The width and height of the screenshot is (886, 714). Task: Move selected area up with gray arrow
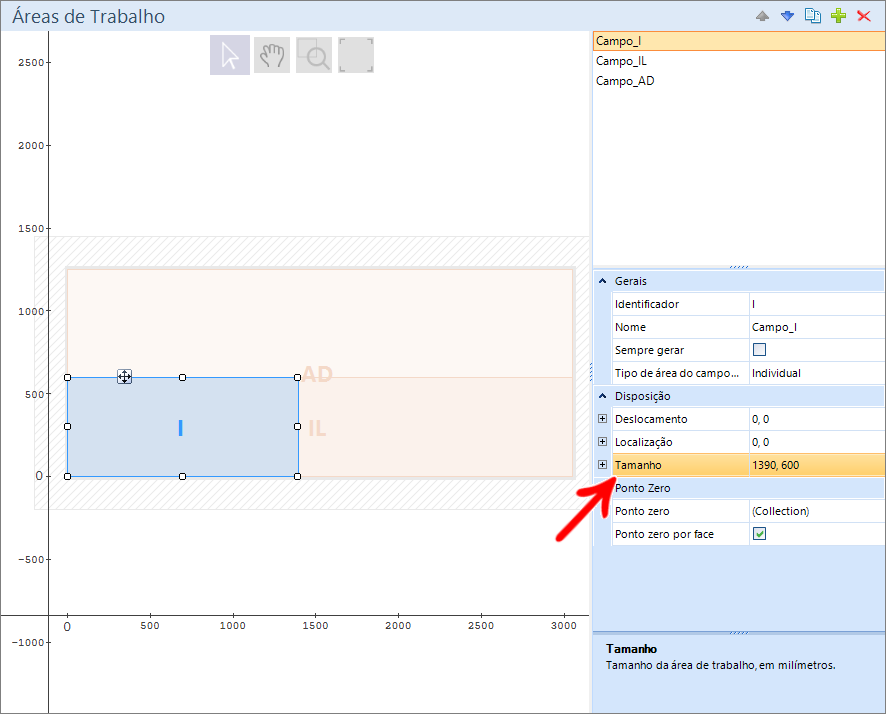coord(762,16)
